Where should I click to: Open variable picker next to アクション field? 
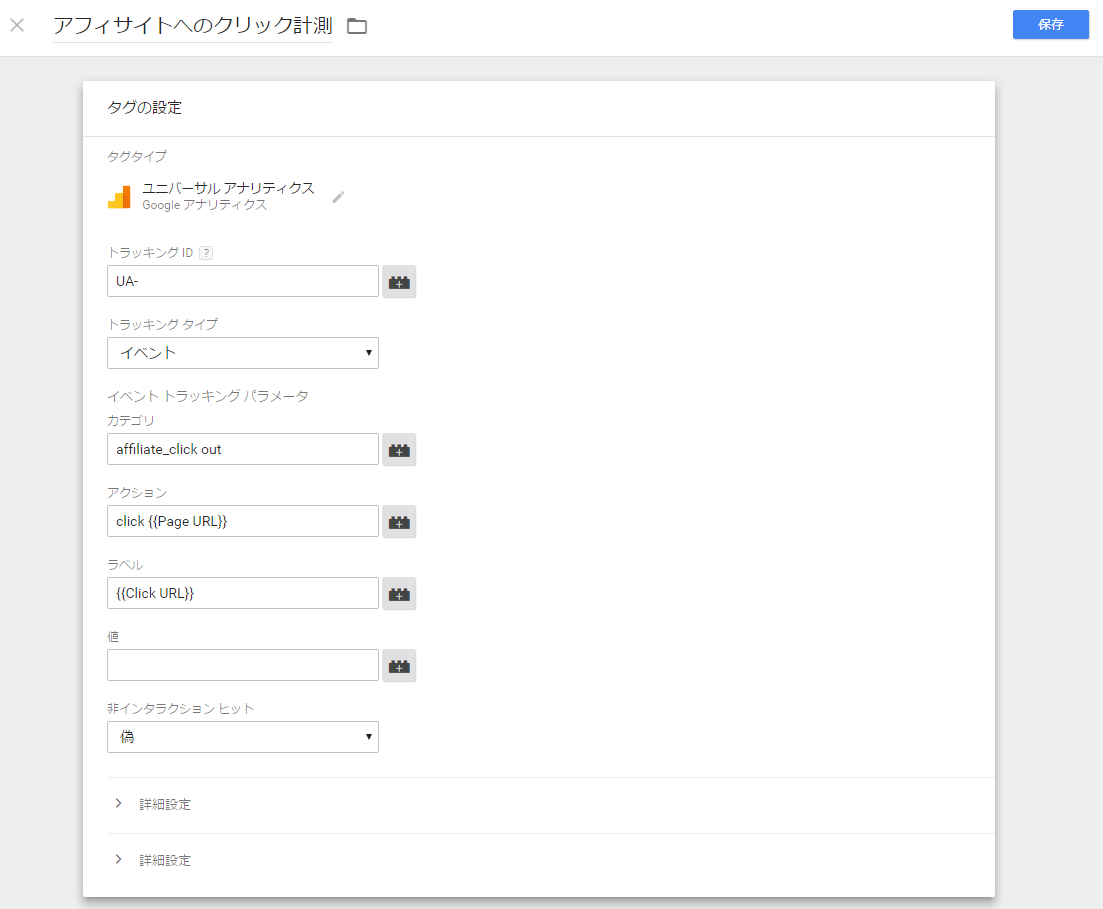click(399, 522)
